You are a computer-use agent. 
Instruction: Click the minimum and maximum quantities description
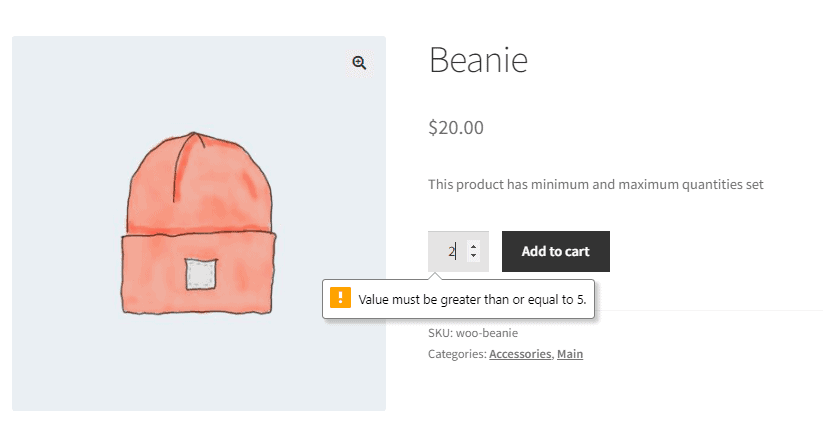point(596,185)
